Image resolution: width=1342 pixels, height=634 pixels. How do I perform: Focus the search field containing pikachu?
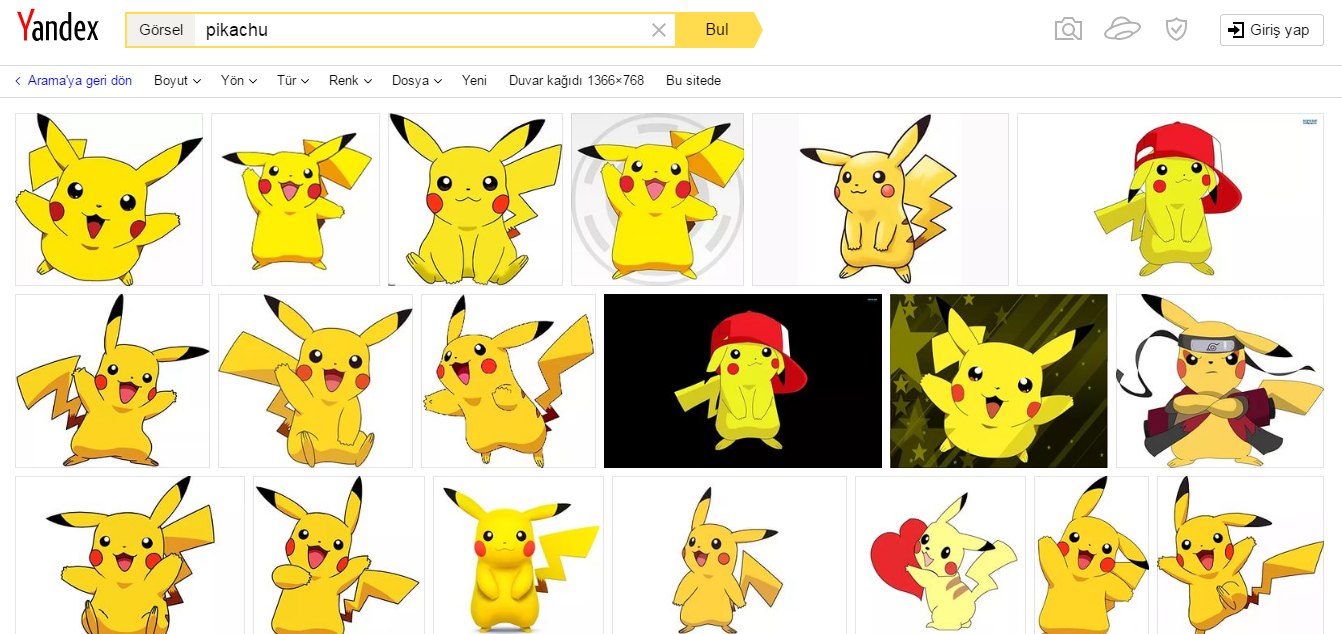tap(420, 30)
